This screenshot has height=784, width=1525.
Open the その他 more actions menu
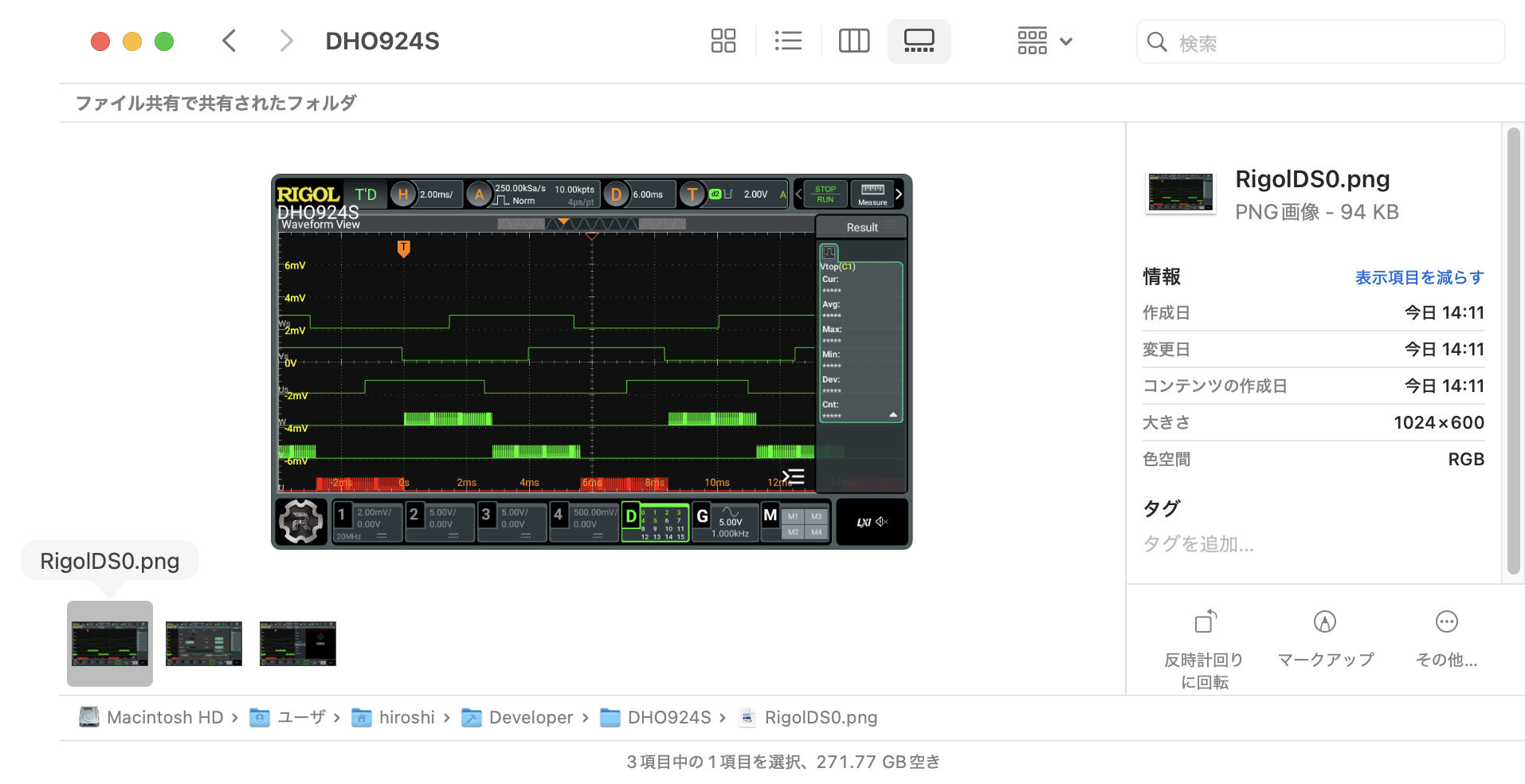1446,639
